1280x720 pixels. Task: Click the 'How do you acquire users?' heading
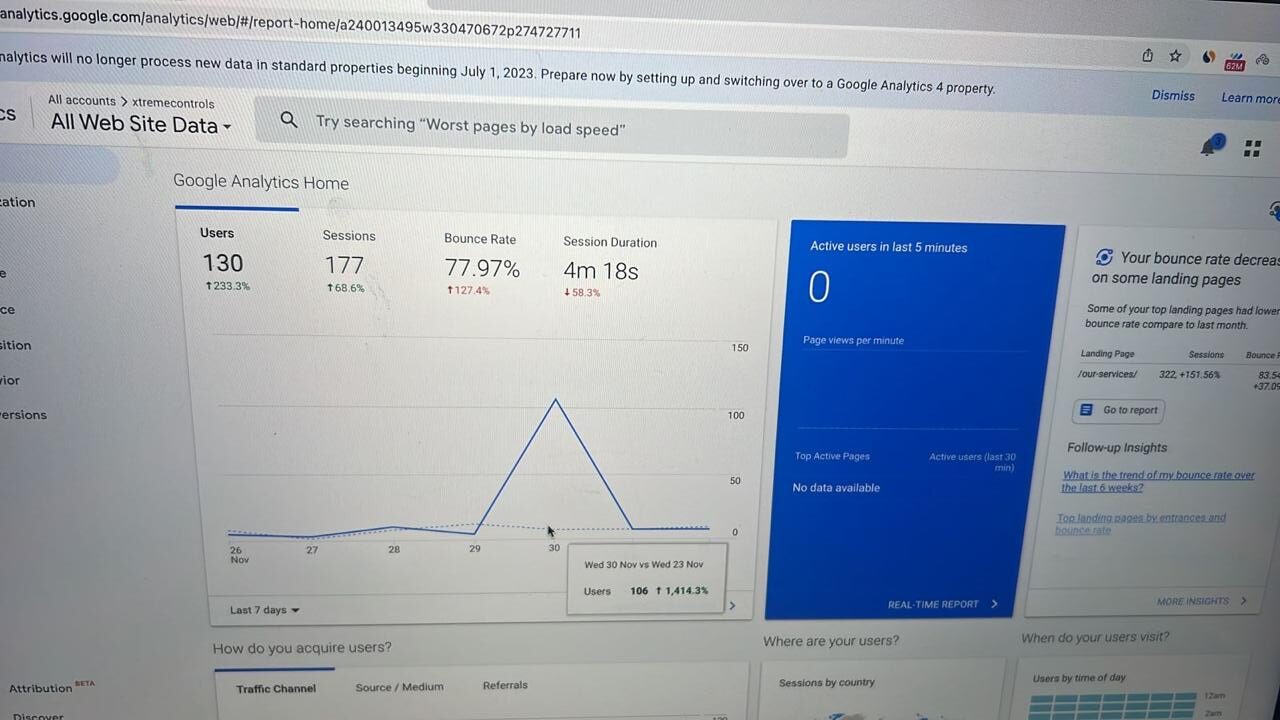click(302, 648)
